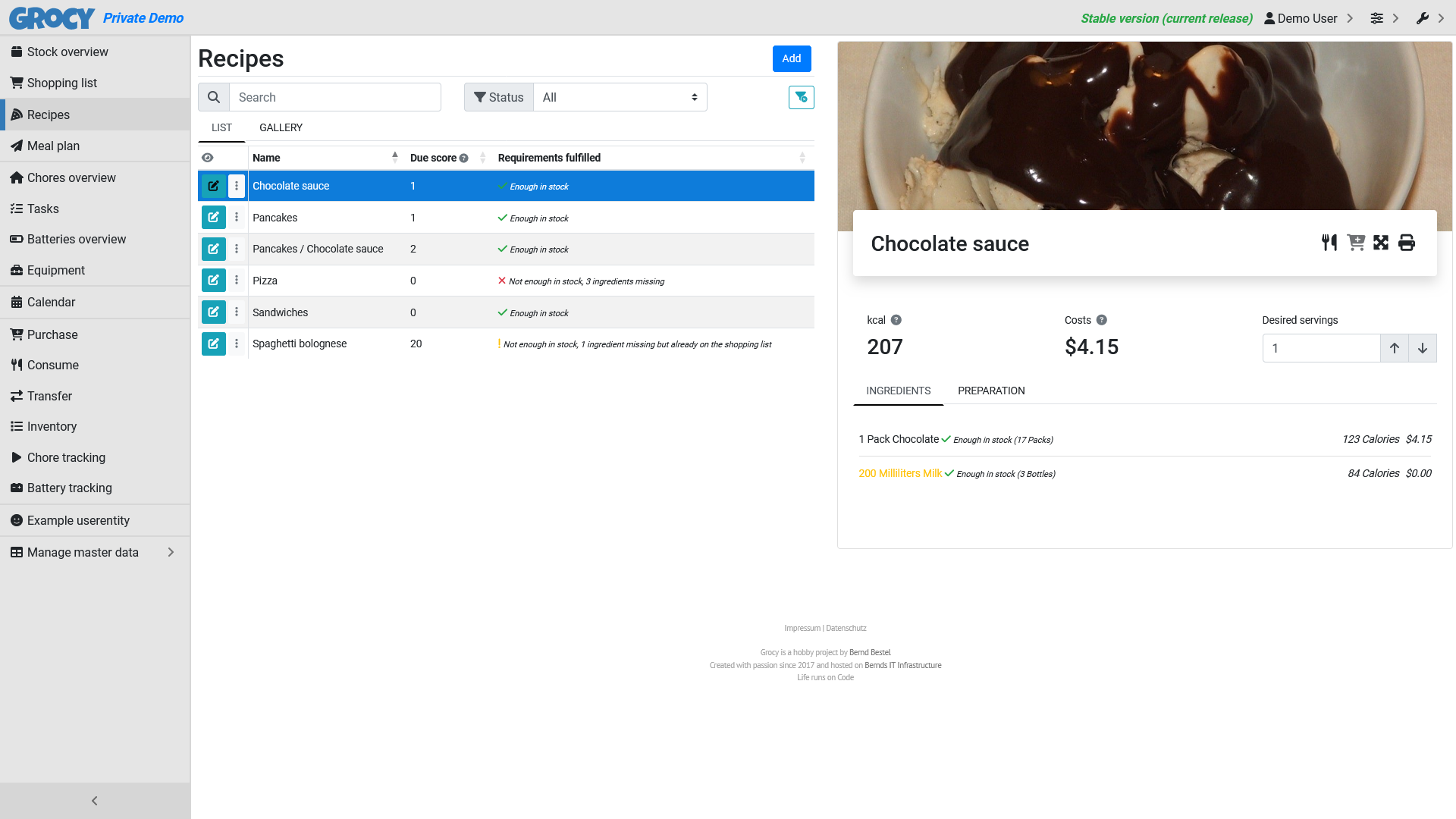Expand Manage master data menu

pyautogui.click(x=95, y=552)
